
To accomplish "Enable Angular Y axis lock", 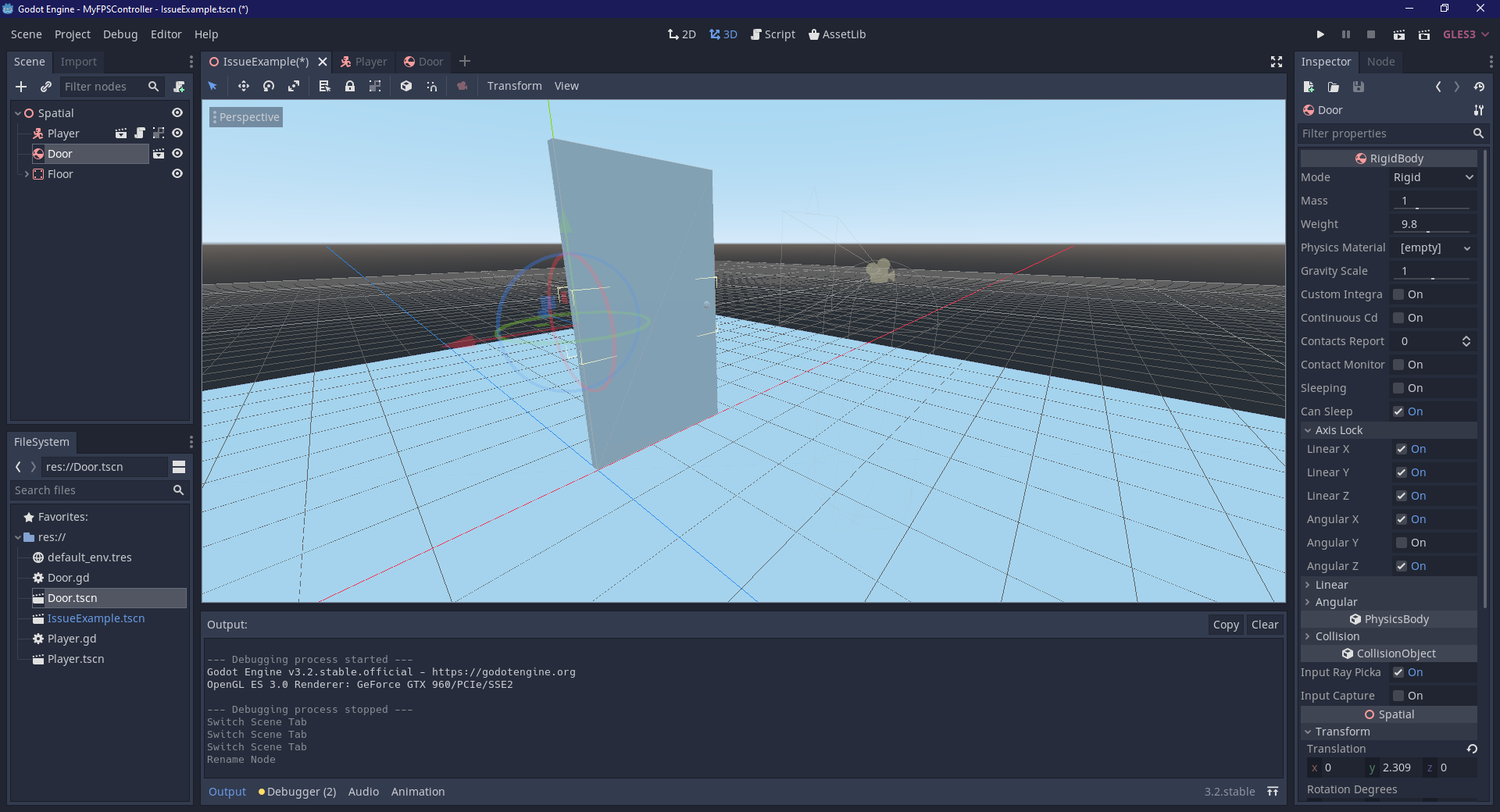I will (x=1402, y=543).
